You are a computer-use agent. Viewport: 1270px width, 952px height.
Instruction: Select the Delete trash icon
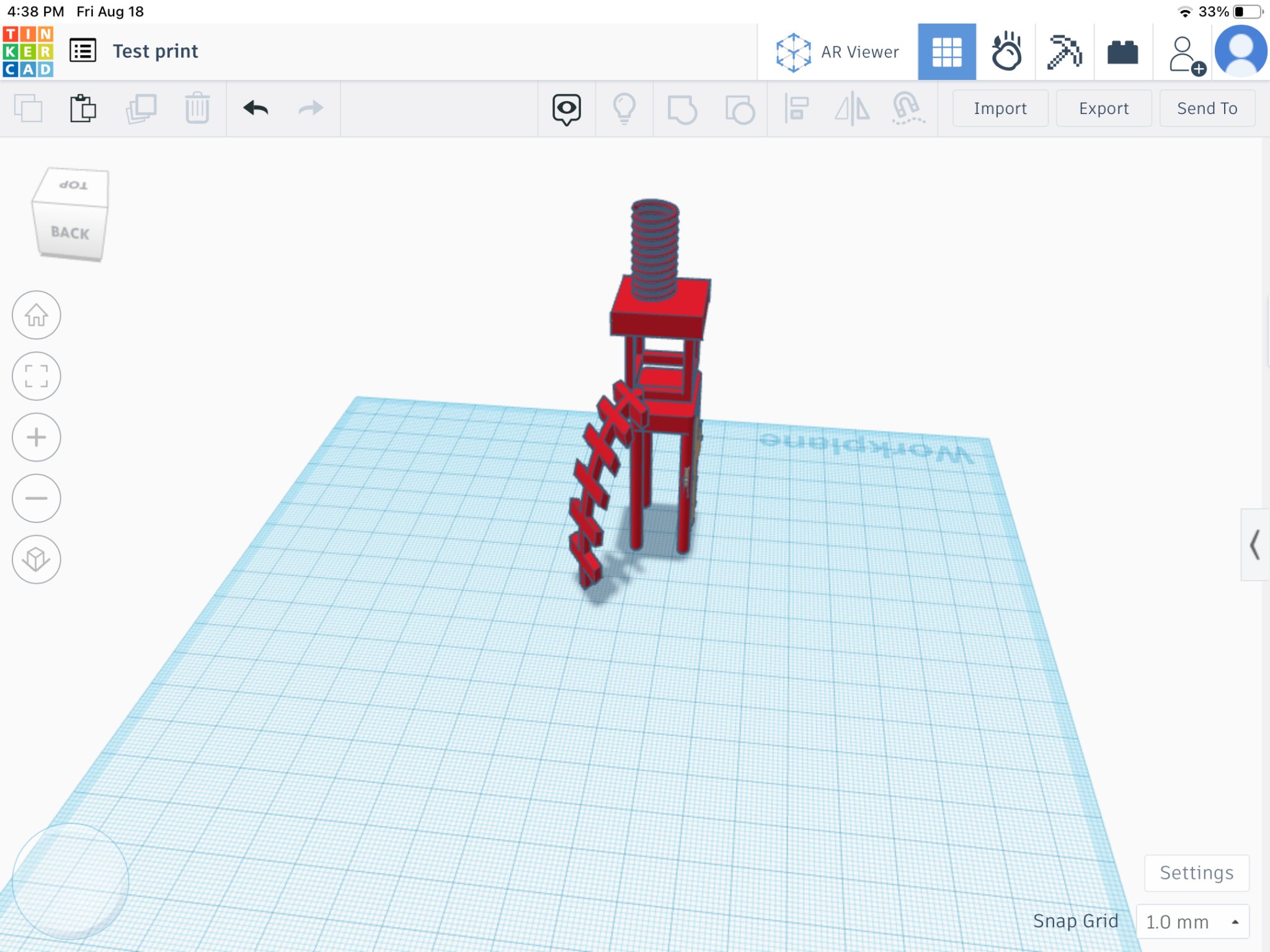(197, 108)
